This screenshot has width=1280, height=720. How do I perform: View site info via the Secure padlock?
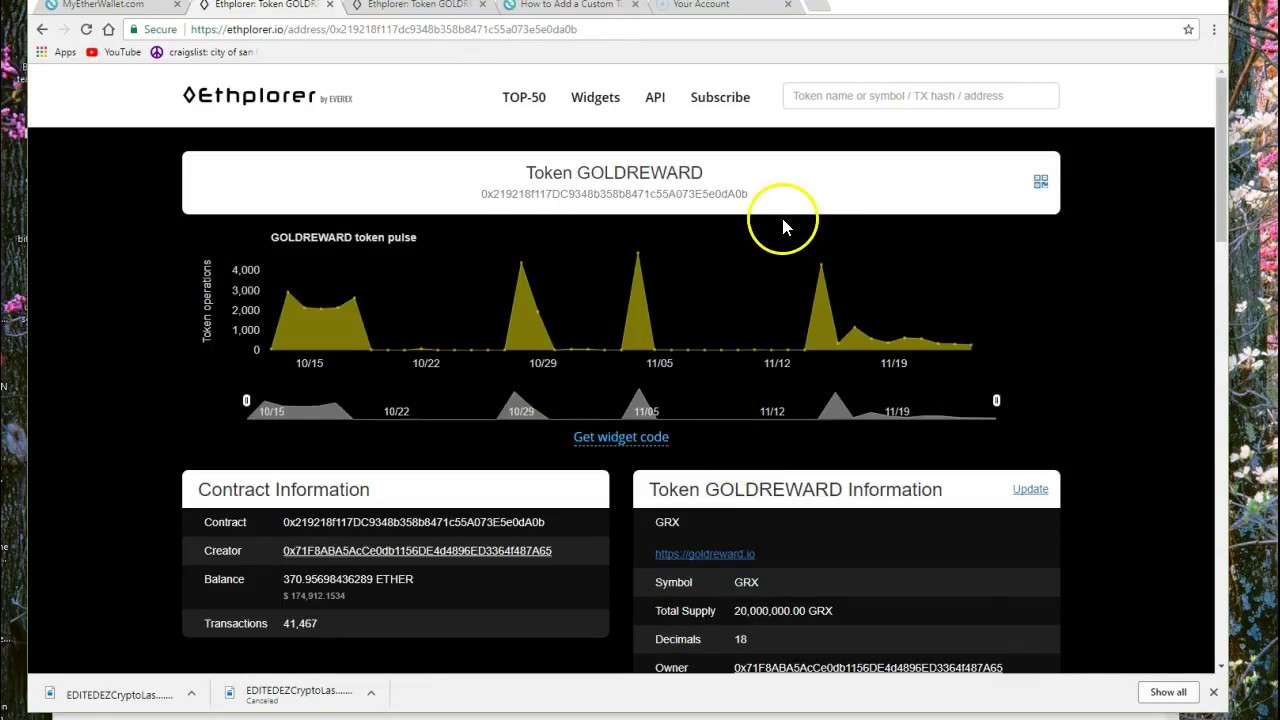pyautogui.click(x=153, y=29)
